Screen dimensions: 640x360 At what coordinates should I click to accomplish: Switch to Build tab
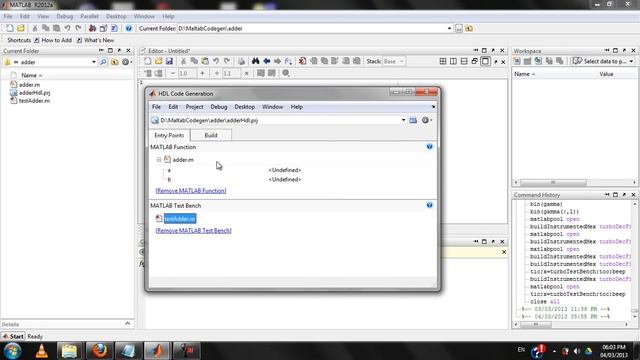pos(211,136)
